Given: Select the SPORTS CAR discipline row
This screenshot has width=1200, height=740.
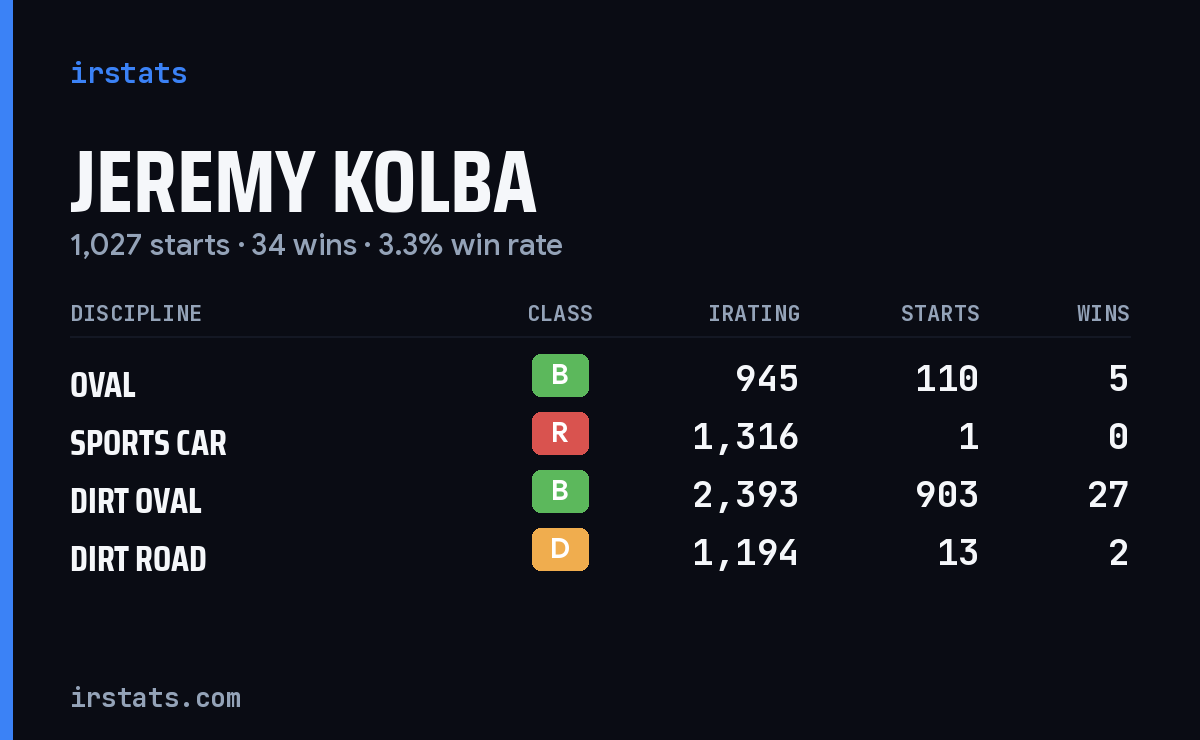Looking at the screenshot, I should point(600,437).
